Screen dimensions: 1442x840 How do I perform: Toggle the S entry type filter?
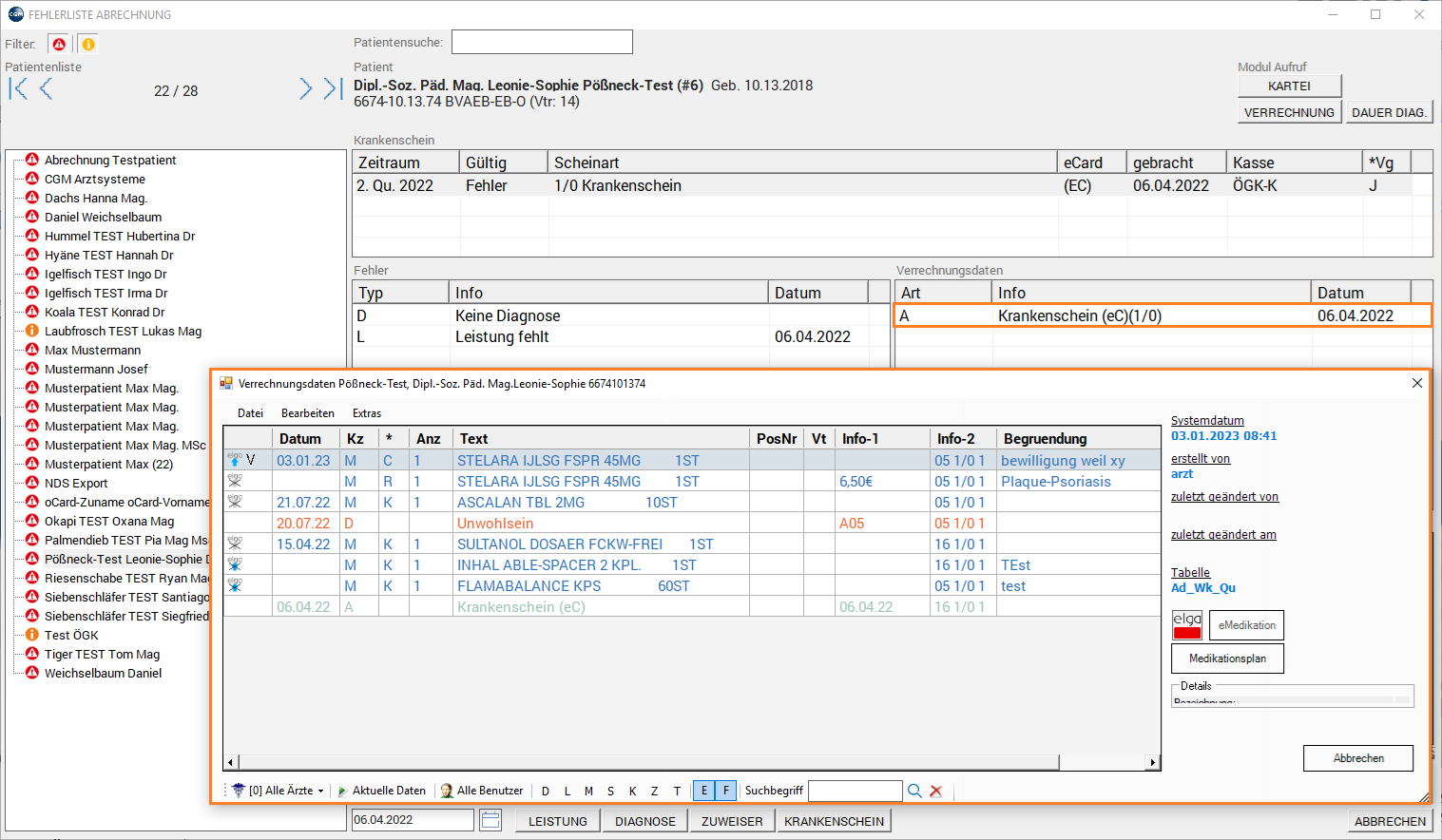pyautogui.click(x=610, y=791)
